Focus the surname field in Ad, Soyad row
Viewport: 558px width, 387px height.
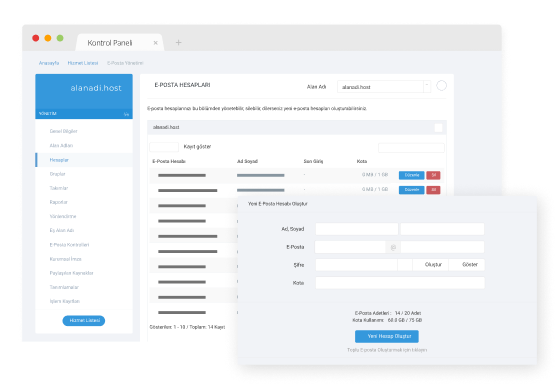tap(442, 229)
